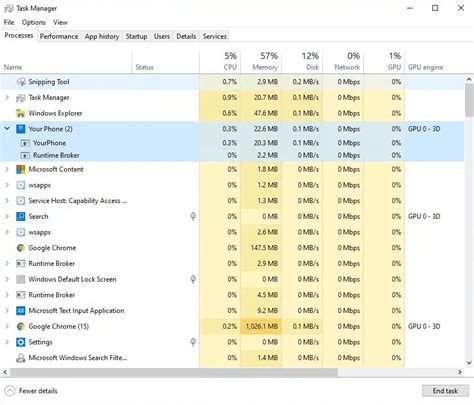
Task: Expand the Google Chrome (15) group
Action: [x=7, y=326]
